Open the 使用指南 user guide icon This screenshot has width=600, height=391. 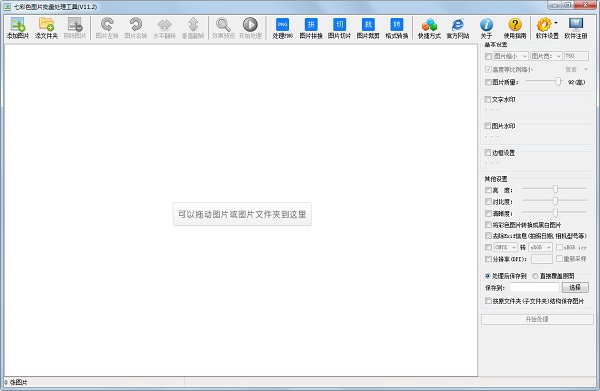[515, 28]
